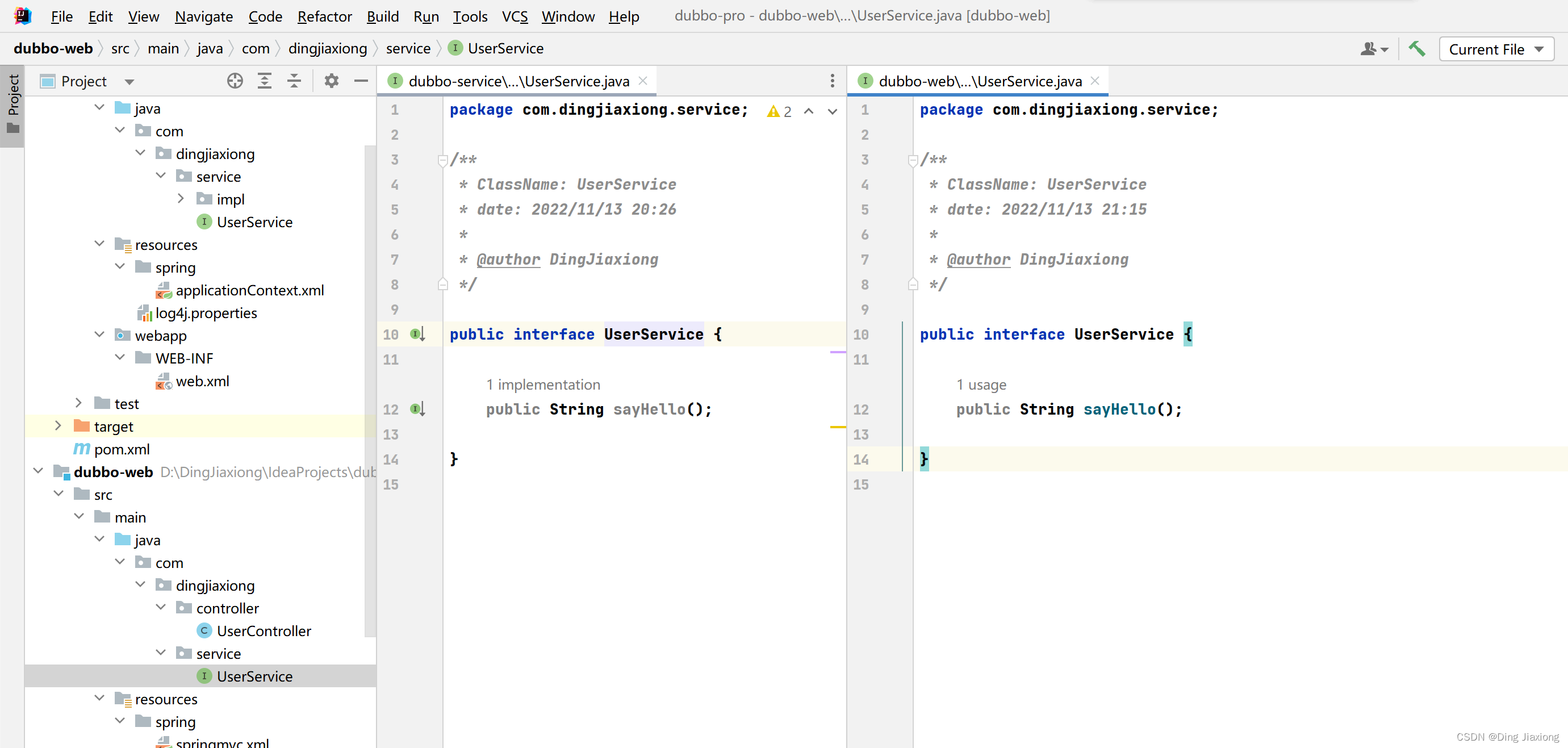Screen dimensions: 1568x748
Task: Click the expand all icon in Project panel toolbar
Action: (x=263, y=81)
